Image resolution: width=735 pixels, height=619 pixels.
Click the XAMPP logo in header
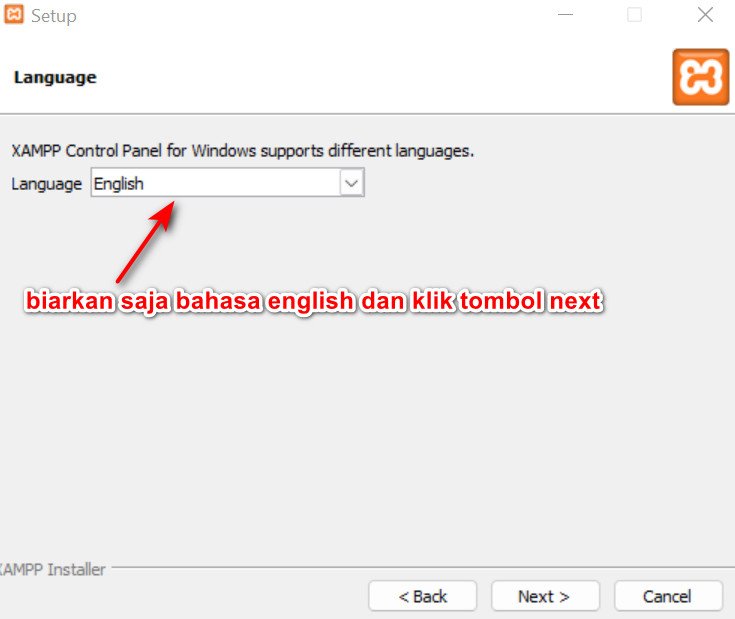click(x=701, y=77)
